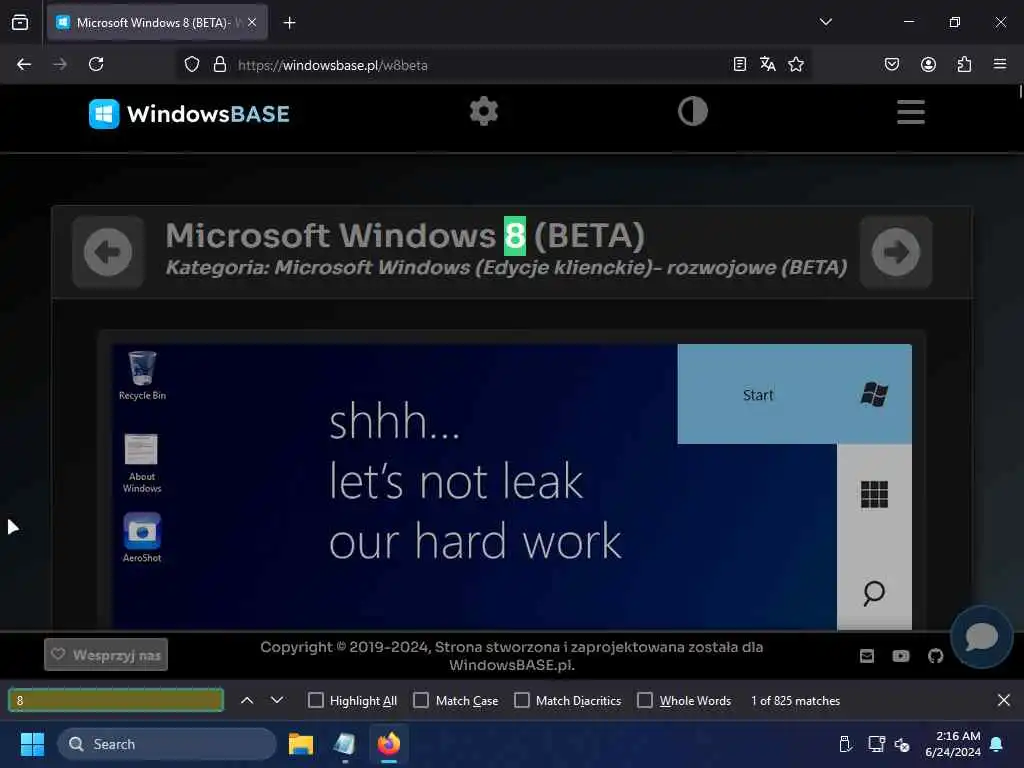Open the site YouTube icon
The width and height of the screenshot is (1024, 768).
pos(901,656)
